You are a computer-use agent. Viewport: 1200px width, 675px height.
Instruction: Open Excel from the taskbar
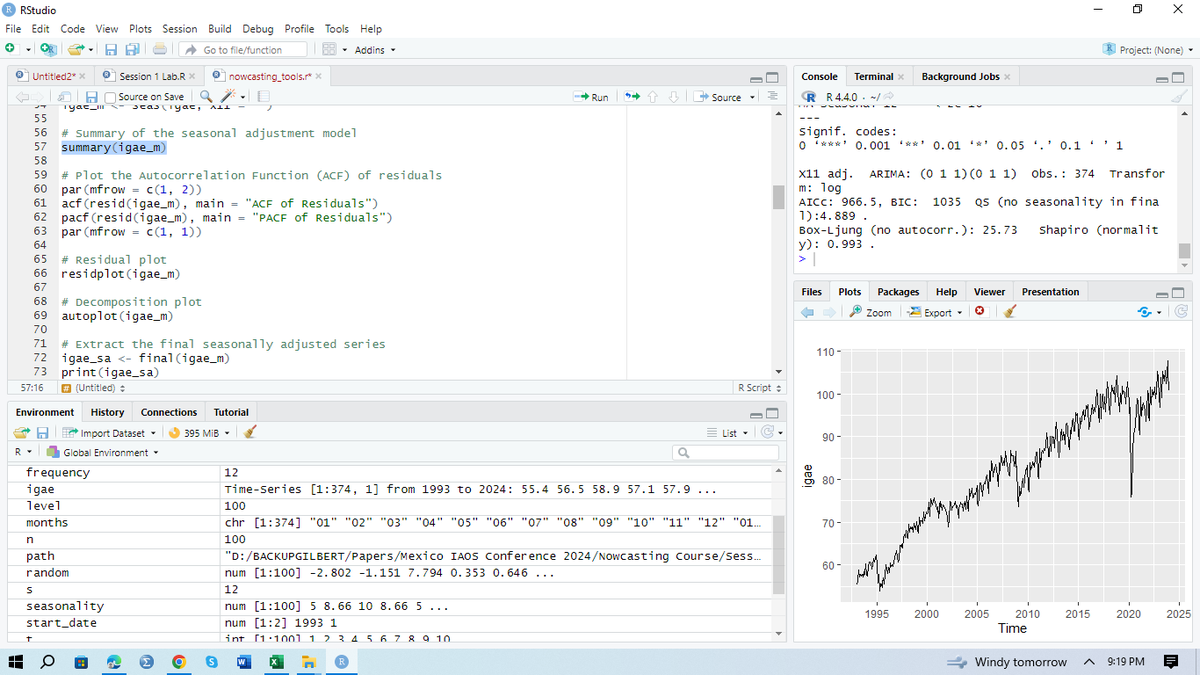tap(276, 662)
